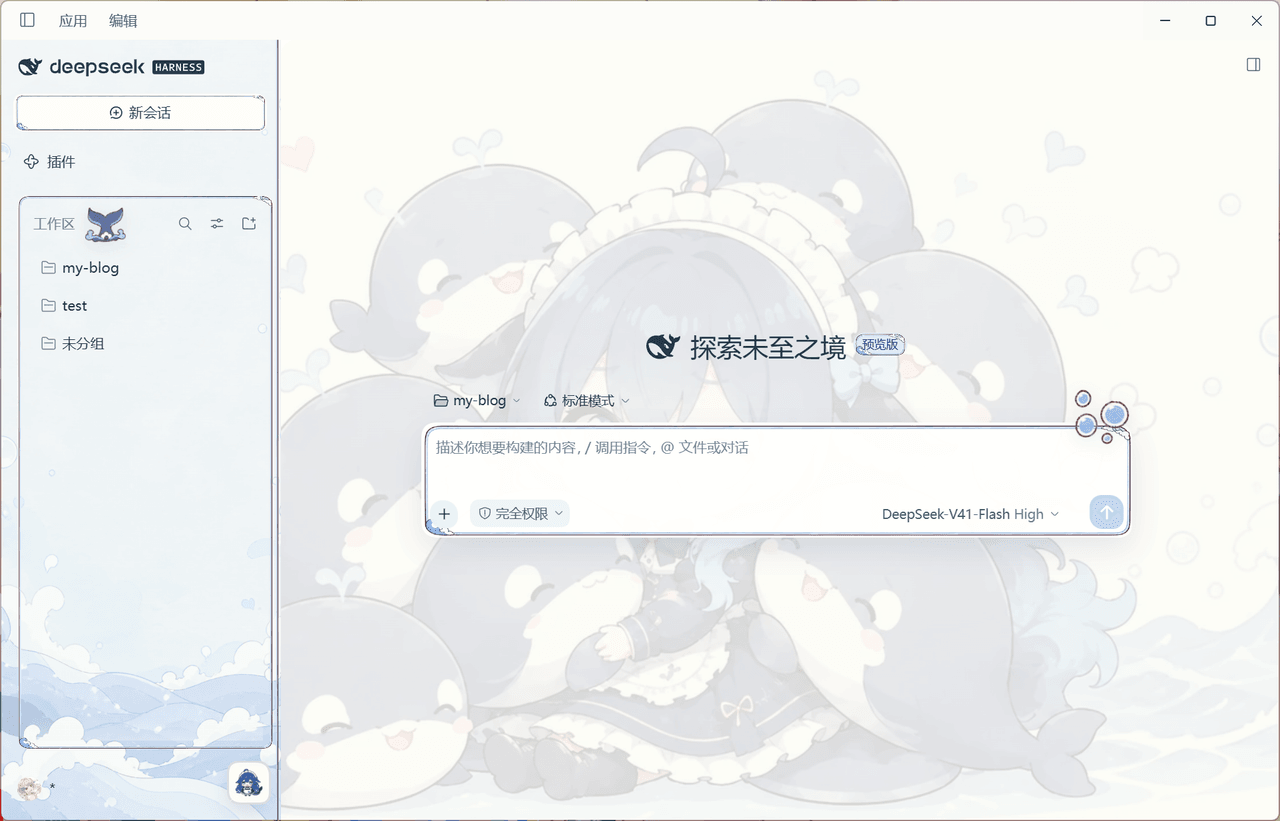Toggle the left sidebar panel icon

tap(27, 20)
